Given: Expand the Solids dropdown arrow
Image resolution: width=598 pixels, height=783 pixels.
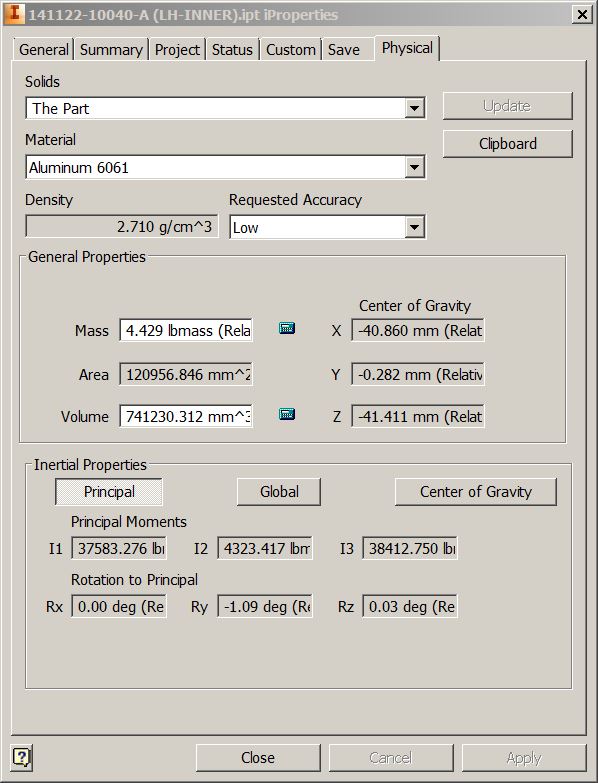Looking at the screenshot, I should point(414,108).
